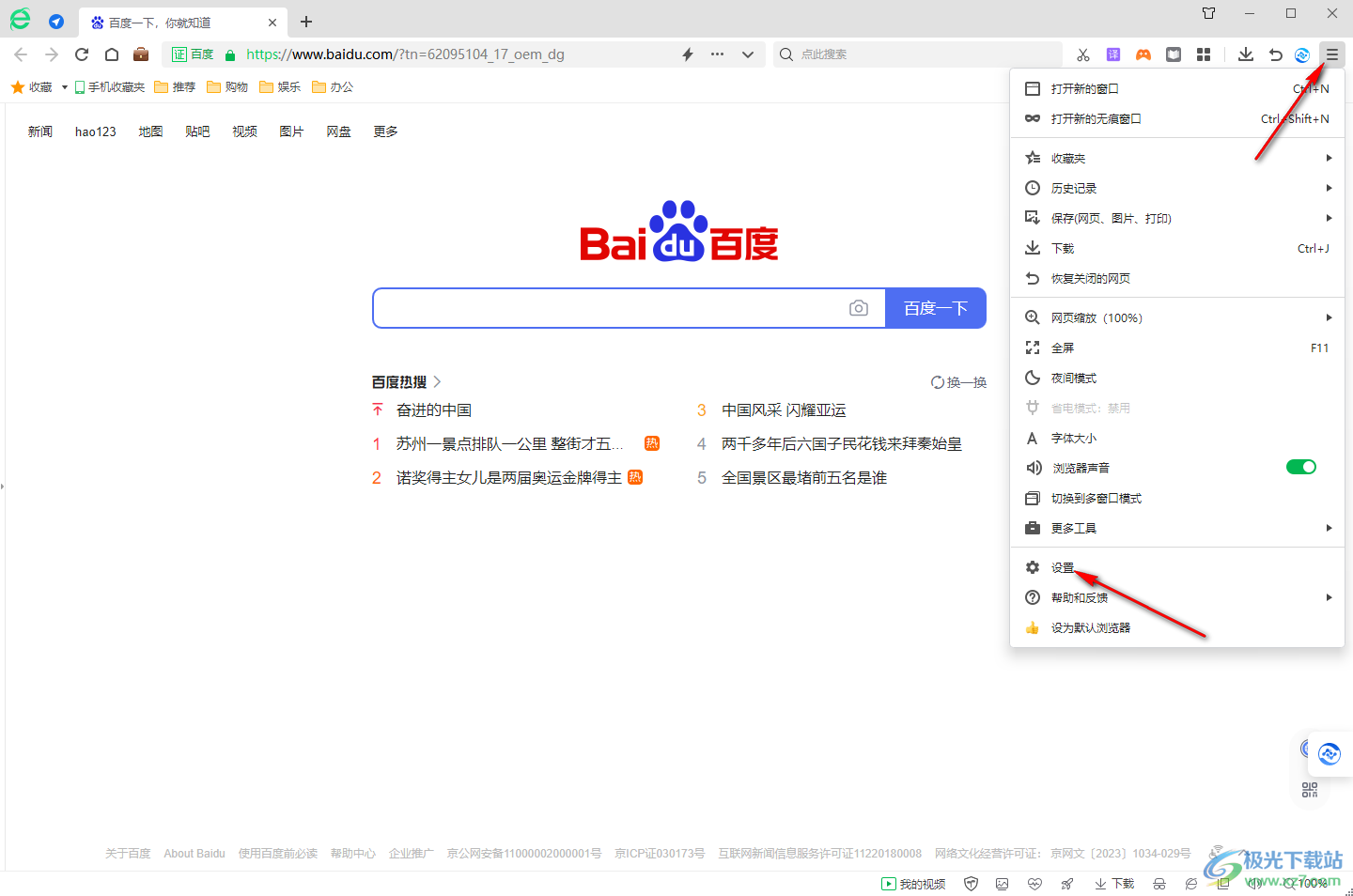The image size is (1353, 896).
Task: Click the three-dot icon in address bar
Action: click(718, 54)
